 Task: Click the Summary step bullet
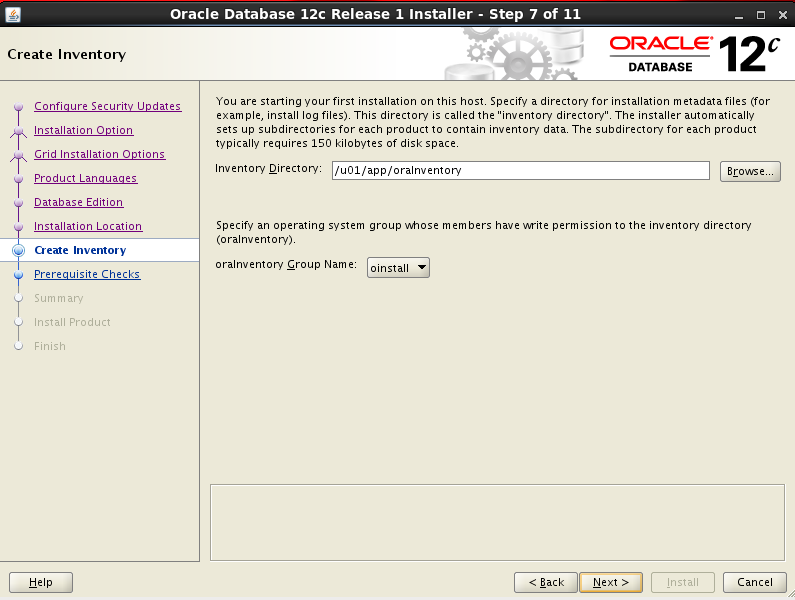[x=19, y=298]
